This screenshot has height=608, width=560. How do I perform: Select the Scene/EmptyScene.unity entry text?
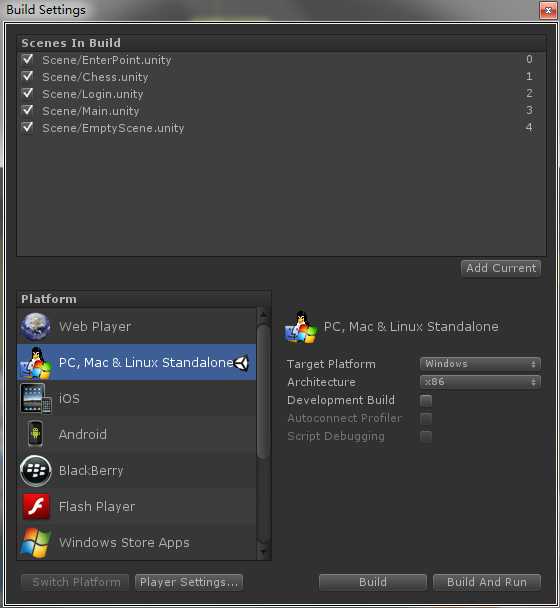click(x=113, y=128)
